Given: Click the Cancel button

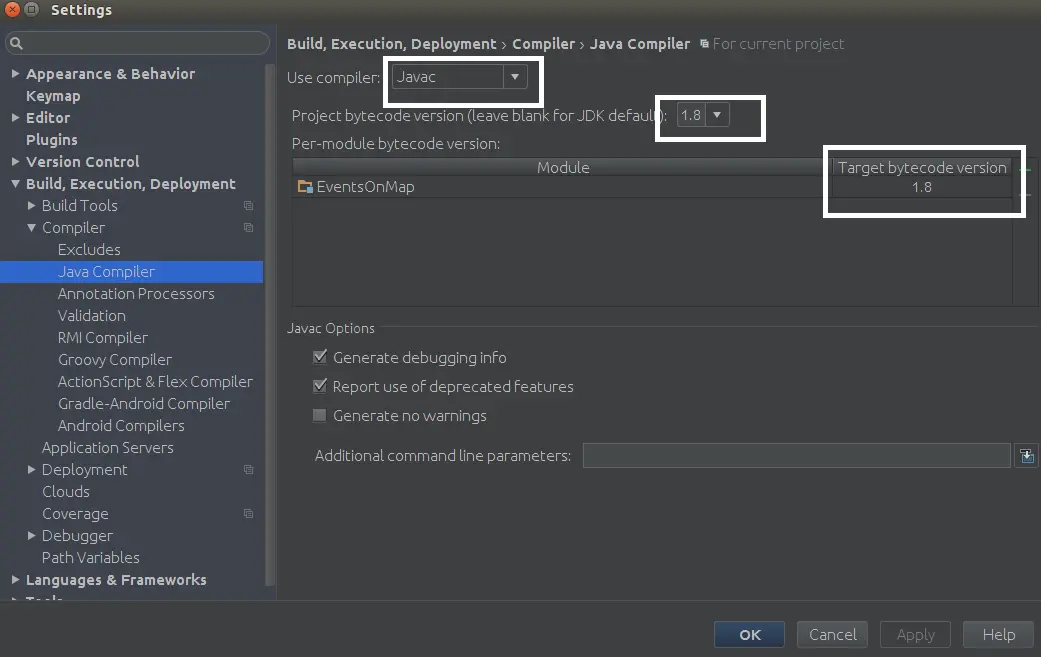Looking at the screenshot, I should 833,634.
